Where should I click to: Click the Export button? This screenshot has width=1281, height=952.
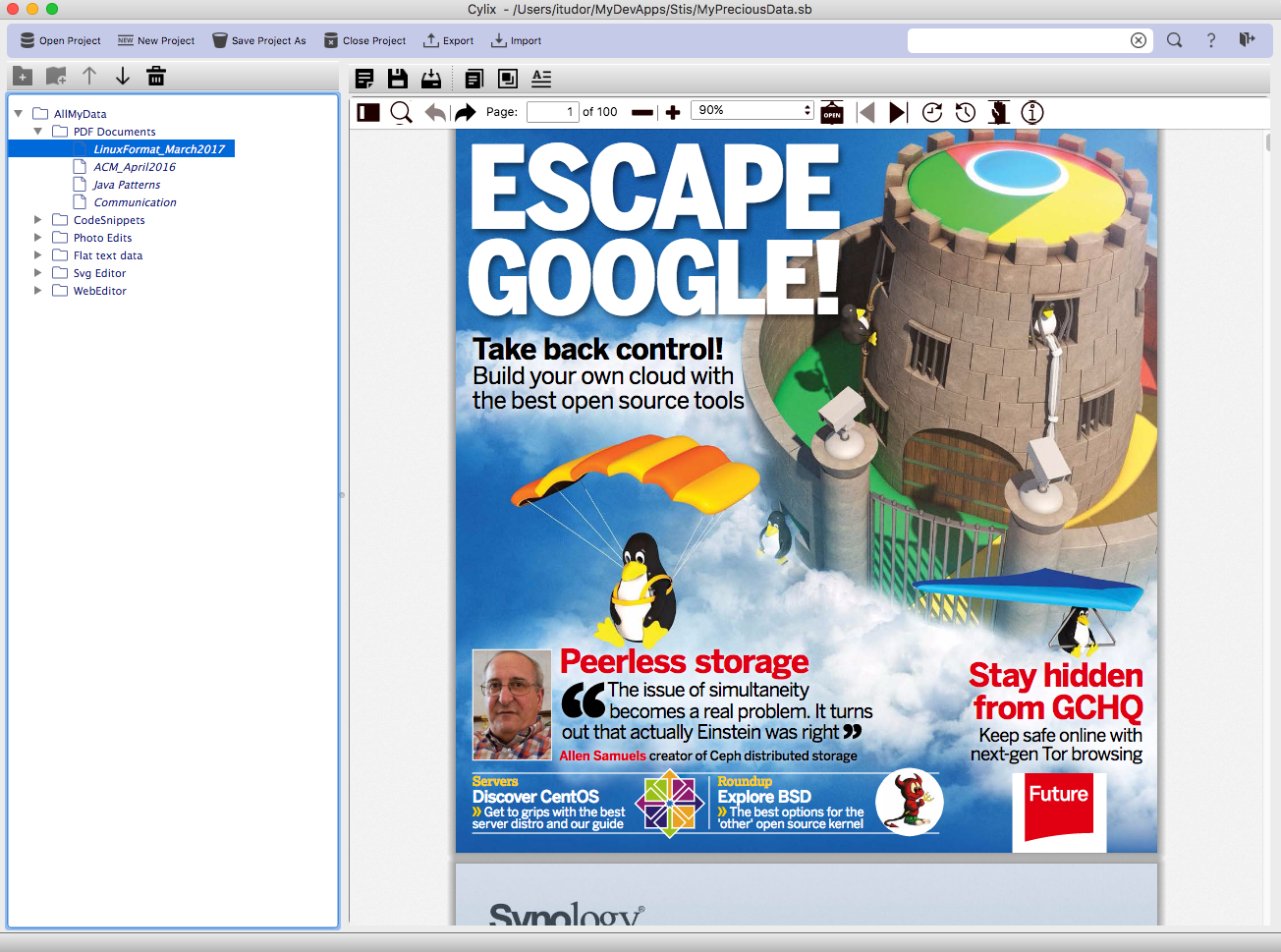point(449,40)
